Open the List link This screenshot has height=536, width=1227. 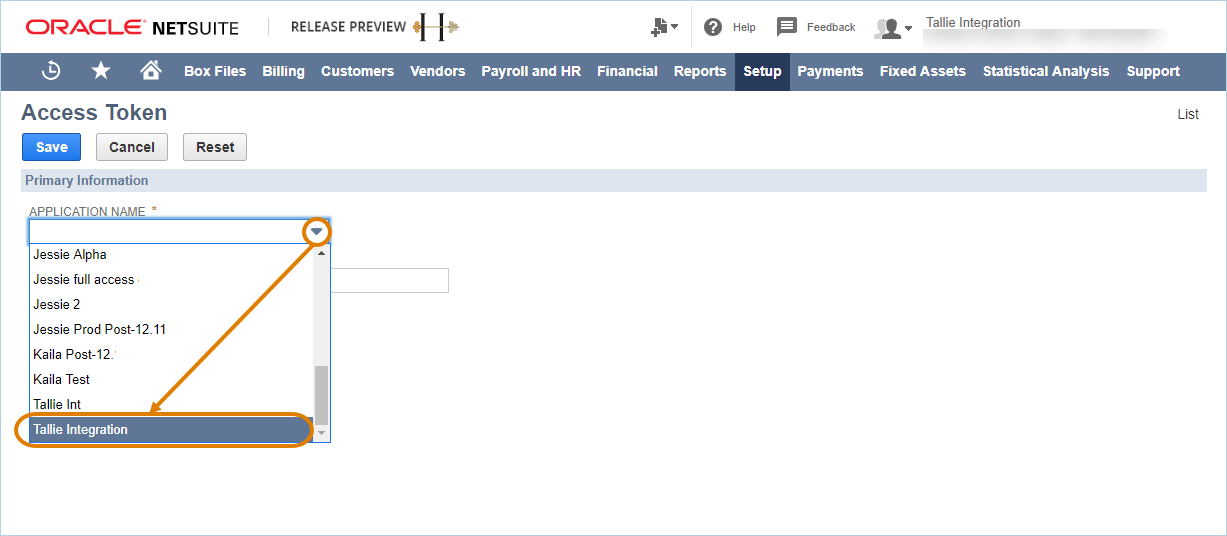(1188, 114)
